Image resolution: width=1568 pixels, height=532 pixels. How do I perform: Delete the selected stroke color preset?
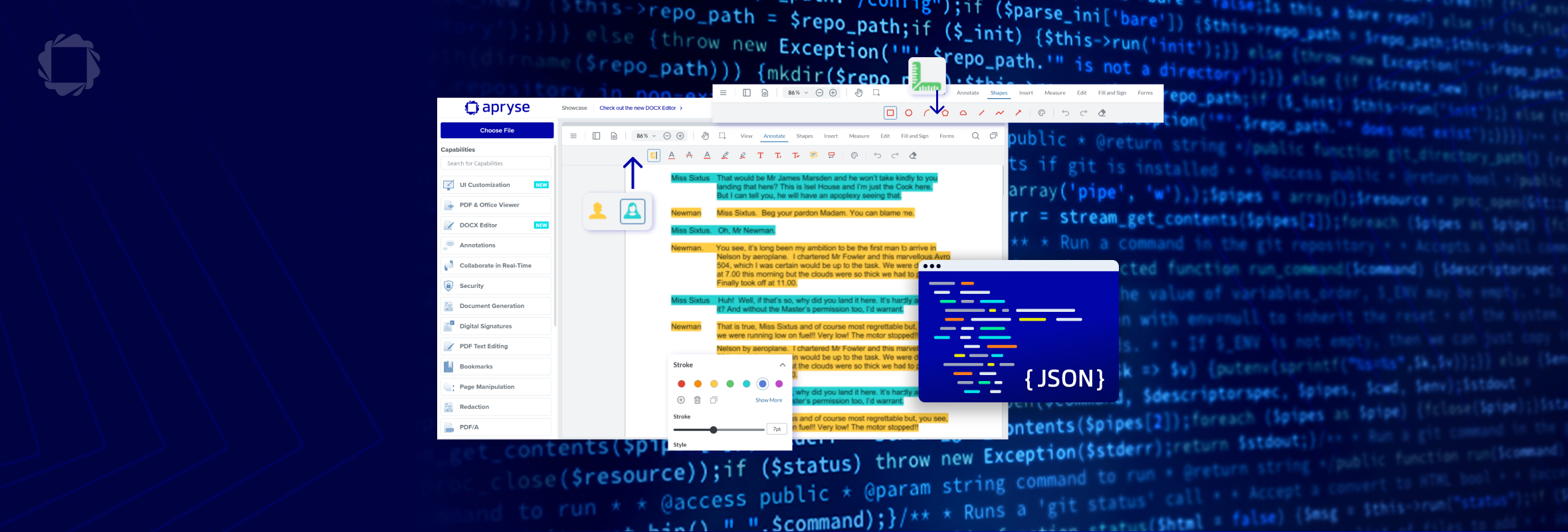(697, 400)
